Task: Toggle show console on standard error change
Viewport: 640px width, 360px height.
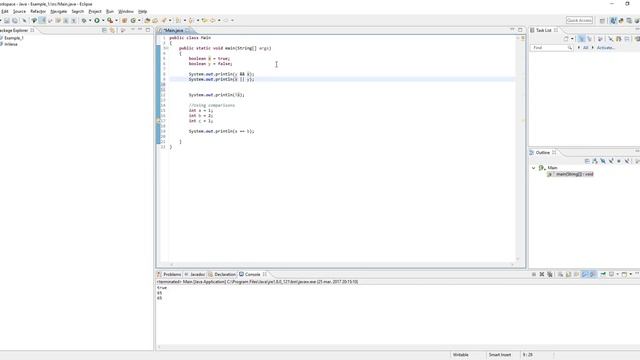Action: tap(592, 274)
